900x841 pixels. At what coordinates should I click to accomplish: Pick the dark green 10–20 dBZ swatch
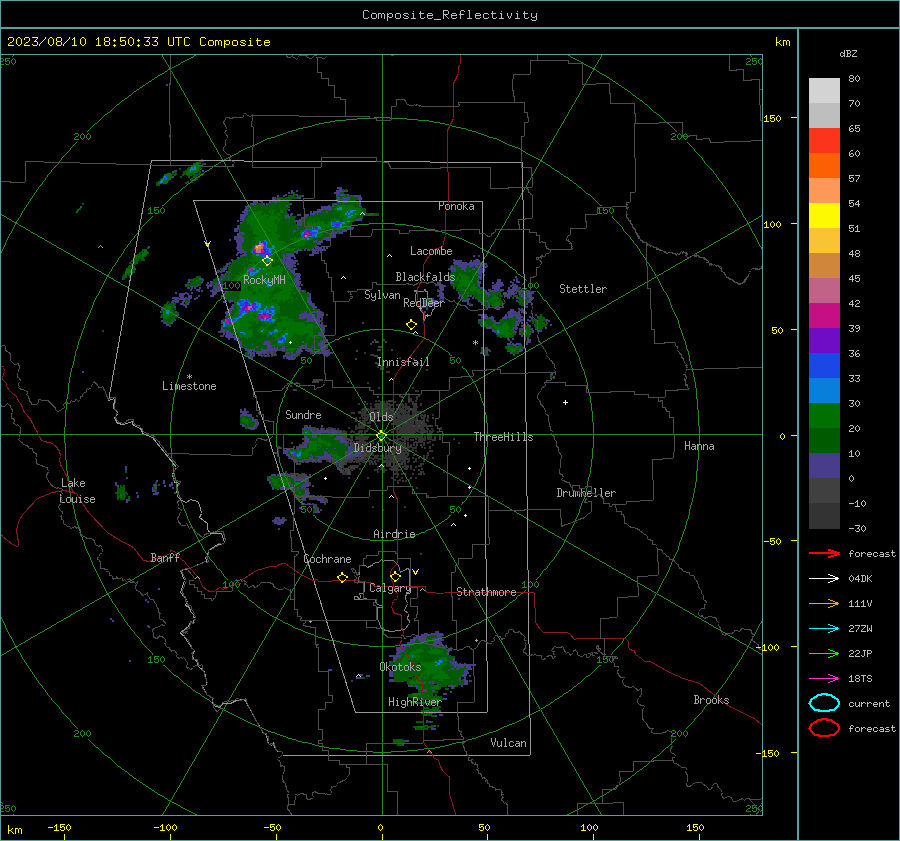tap(824, 441)
